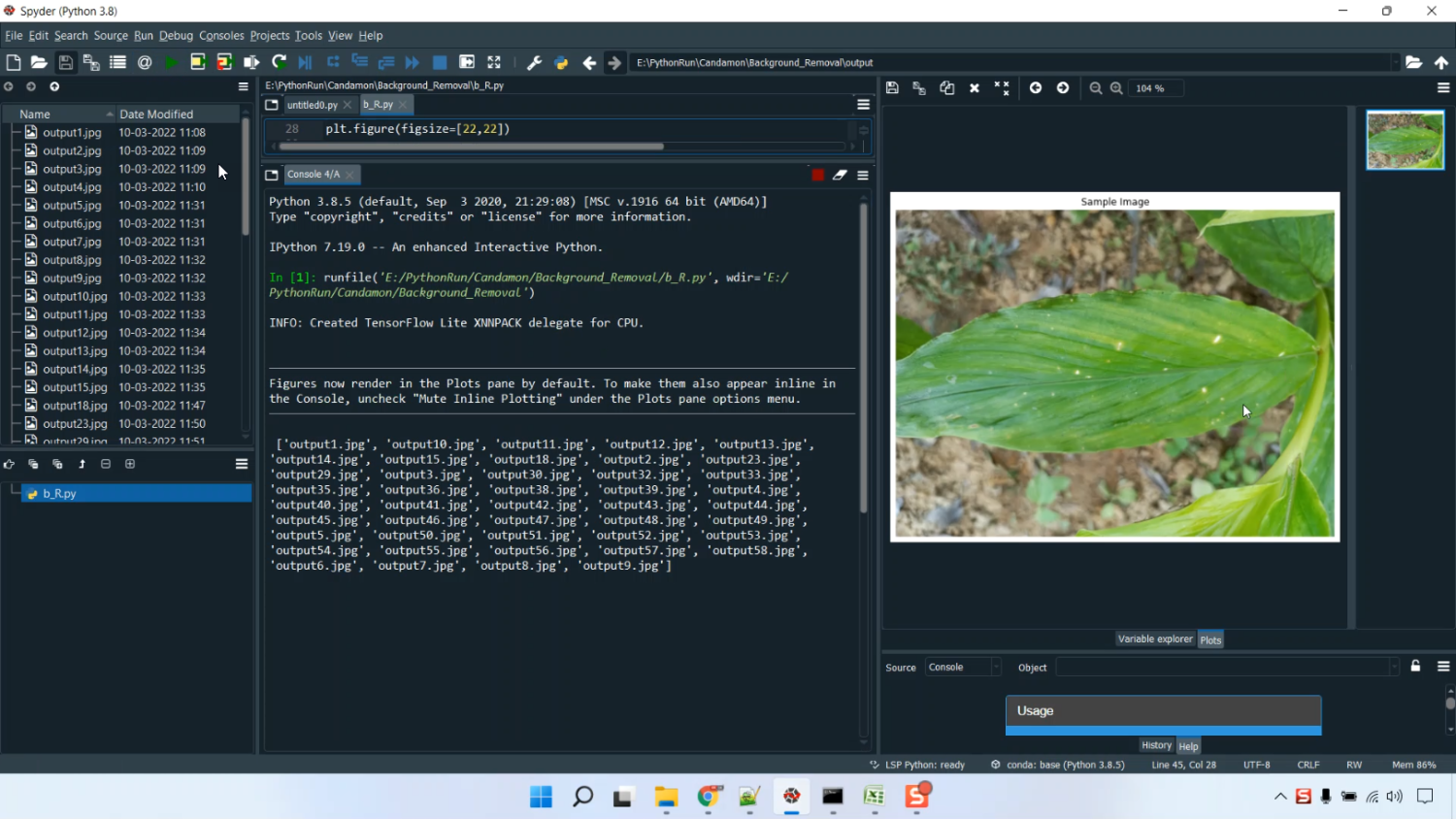Open the Source dropdown showing Console
Viewport: 1456px width, 819px height.
coord(963,668)
